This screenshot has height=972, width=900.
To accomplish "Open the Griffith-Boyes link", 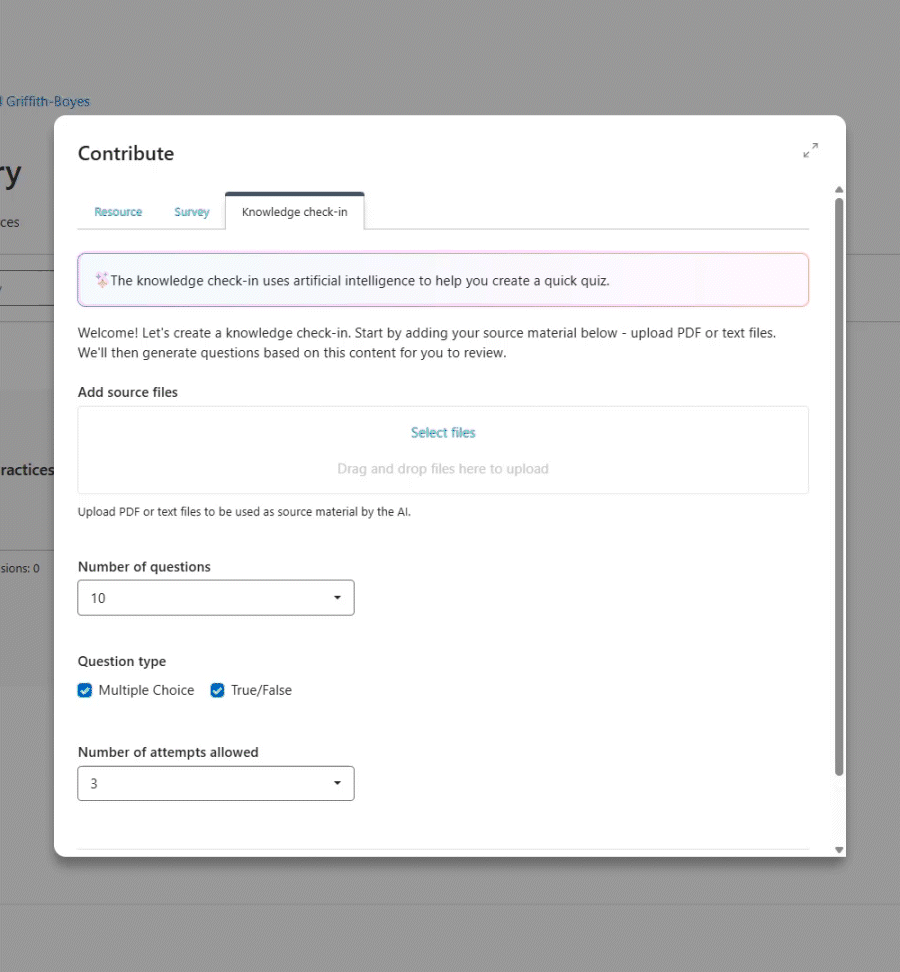I will (45, 101).
